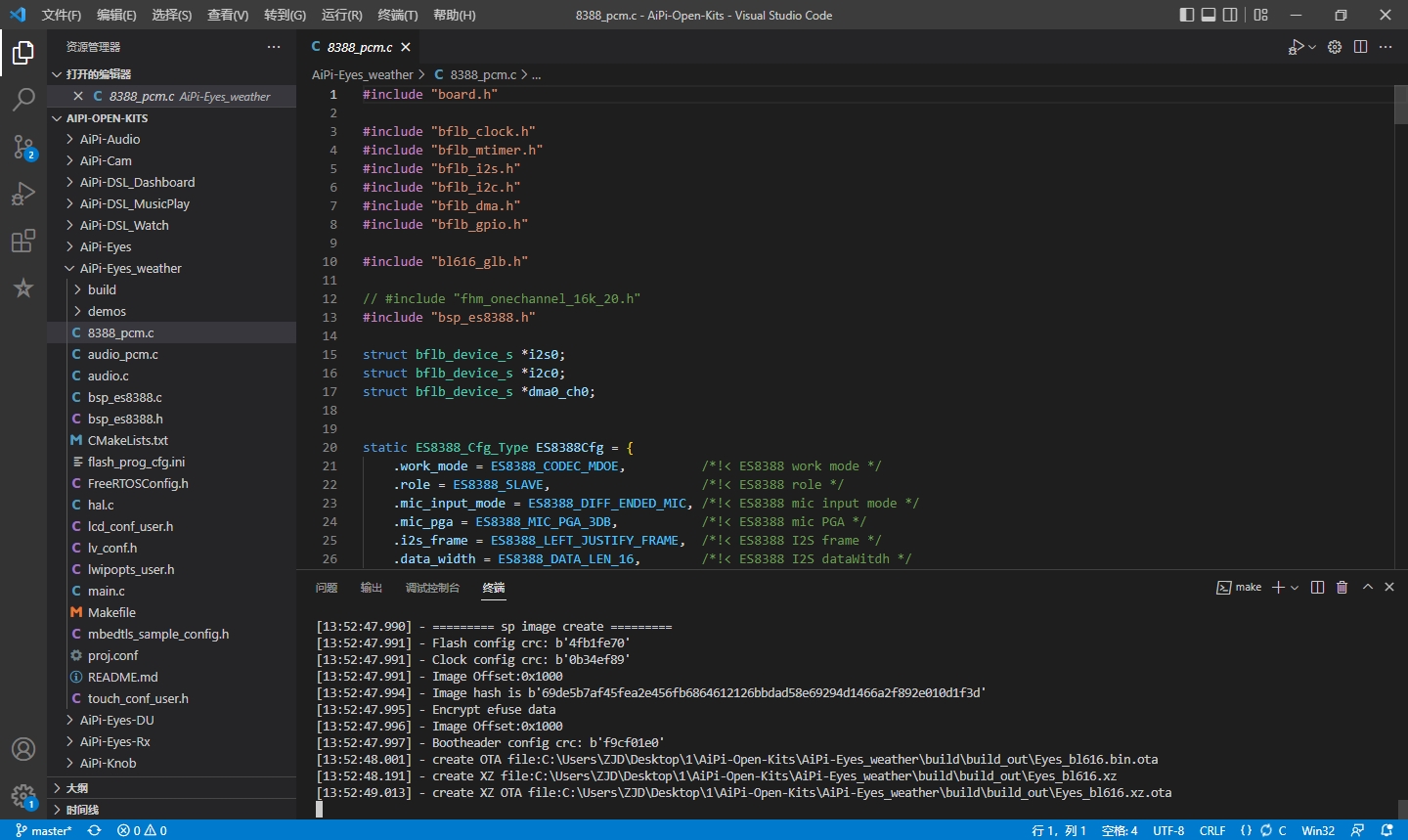Change line ending CRLF status item
The height and width of the screenshot is (840, 1408).
point(1212,830)
